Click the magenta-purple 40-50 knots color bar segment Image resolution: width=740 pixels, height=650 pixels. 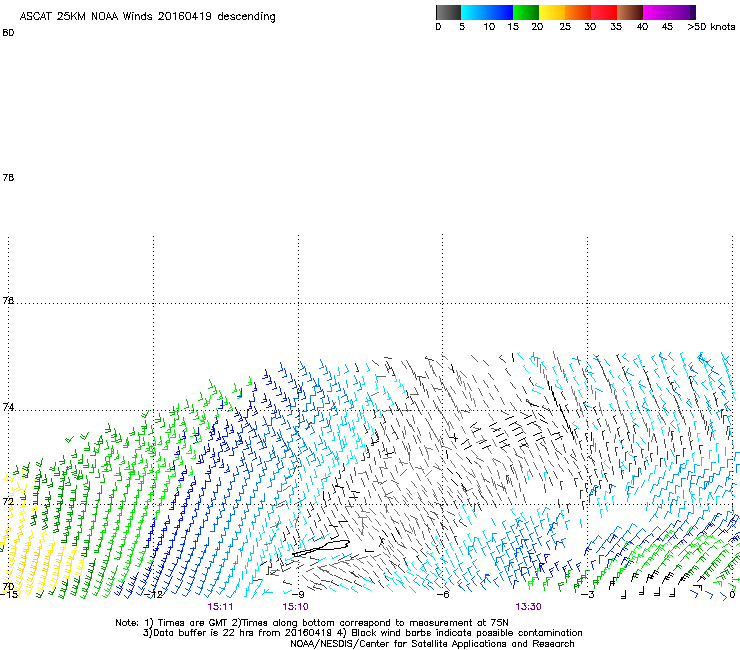[669, 12]
